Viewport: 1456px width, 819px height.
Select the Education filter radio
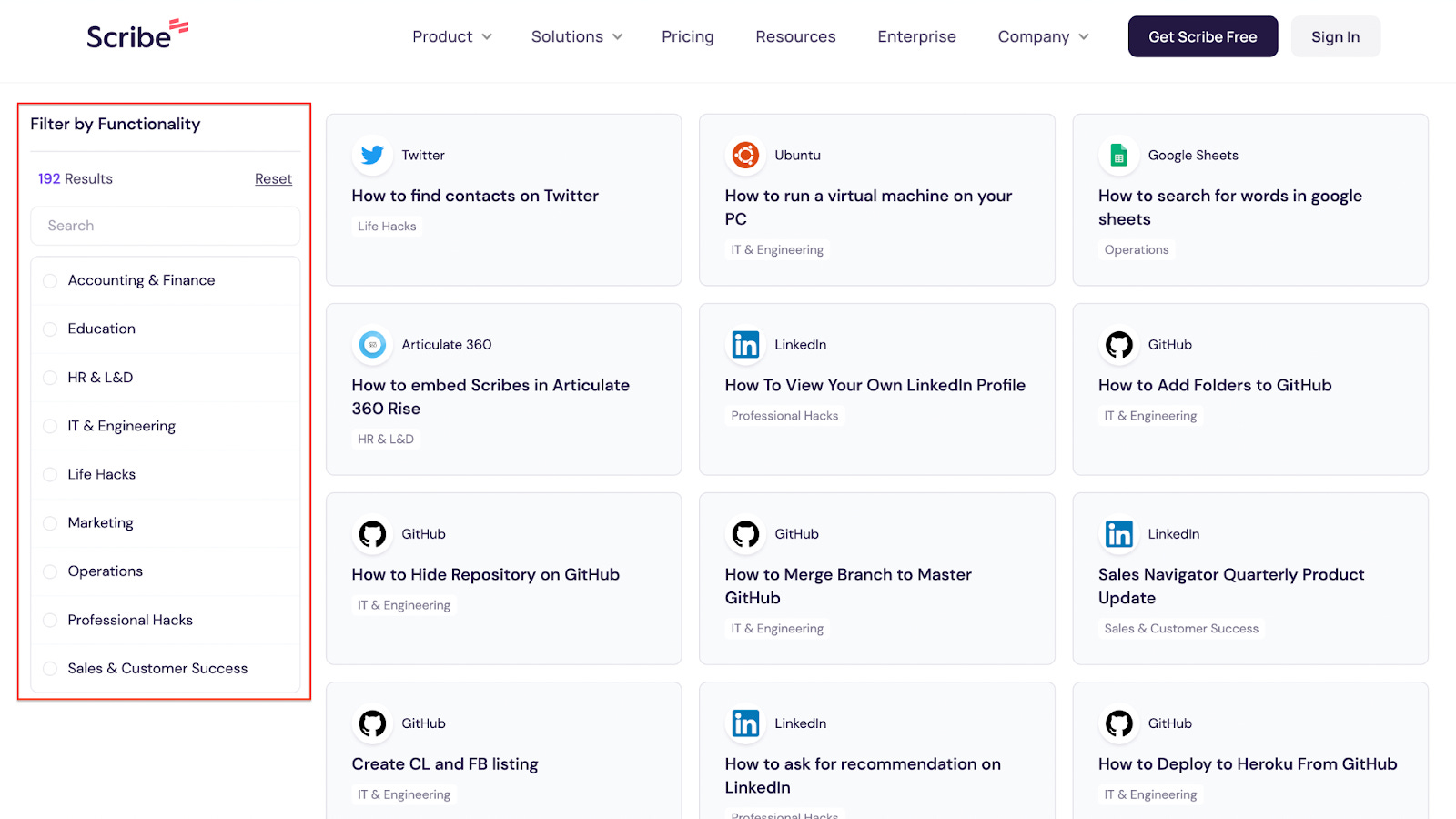pyautogui.click(x=50, y=329)
